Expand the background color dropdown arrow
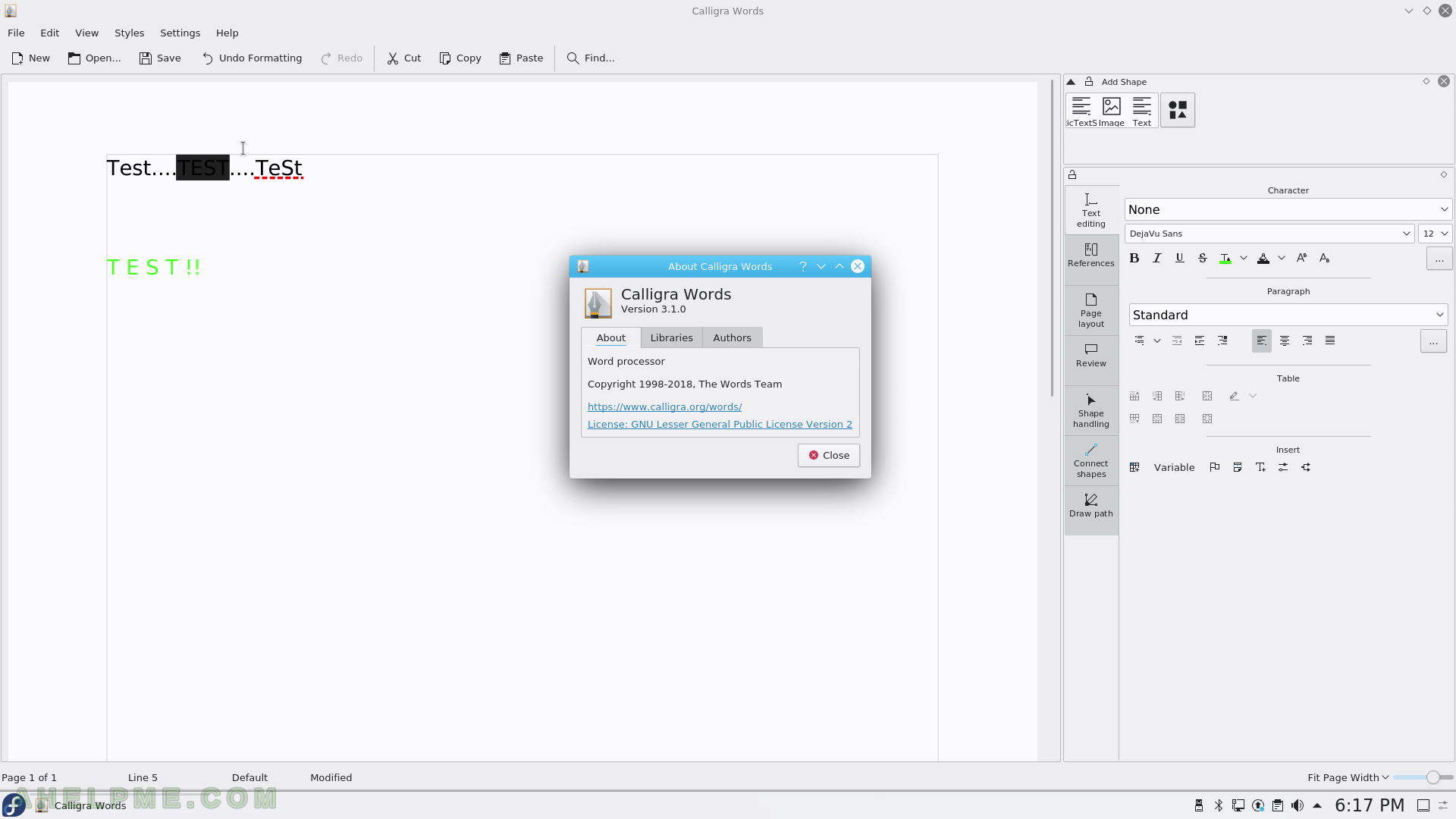Screen dimensions: 1456x819 pyautogui.click(x=1282, y=258)
